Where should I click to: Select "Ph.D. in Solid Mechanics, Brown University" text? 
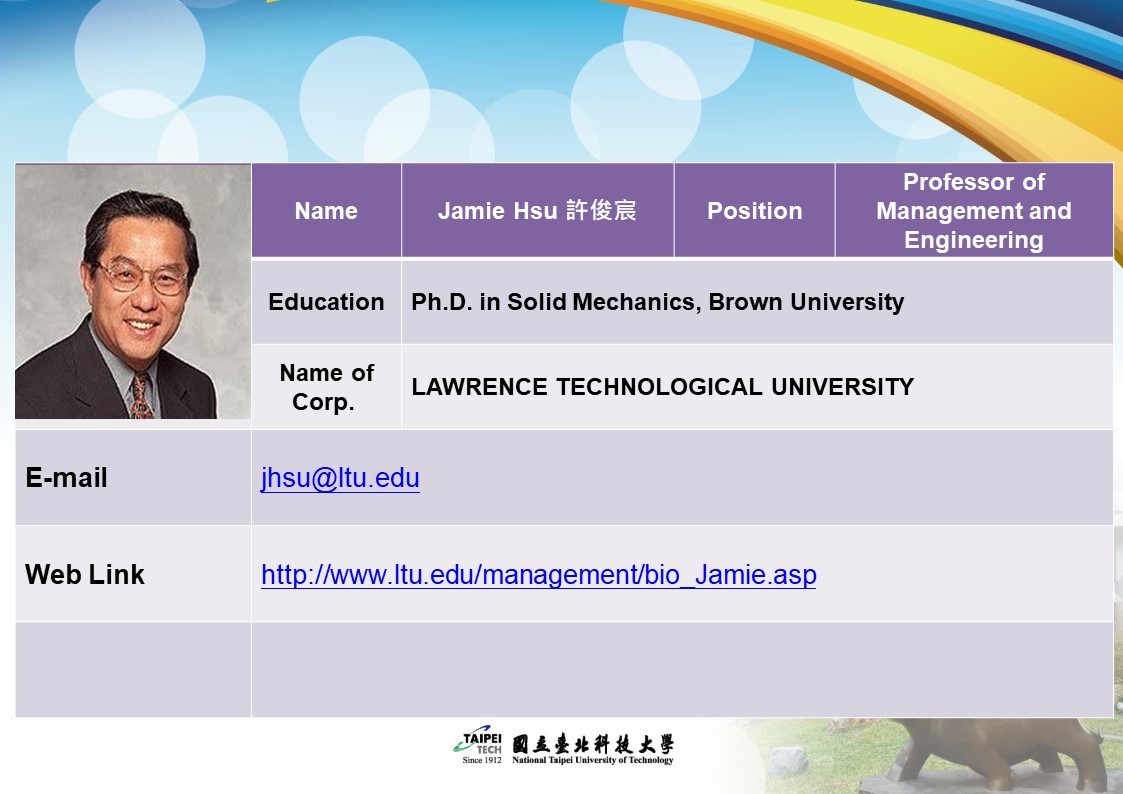coord(657,302)
